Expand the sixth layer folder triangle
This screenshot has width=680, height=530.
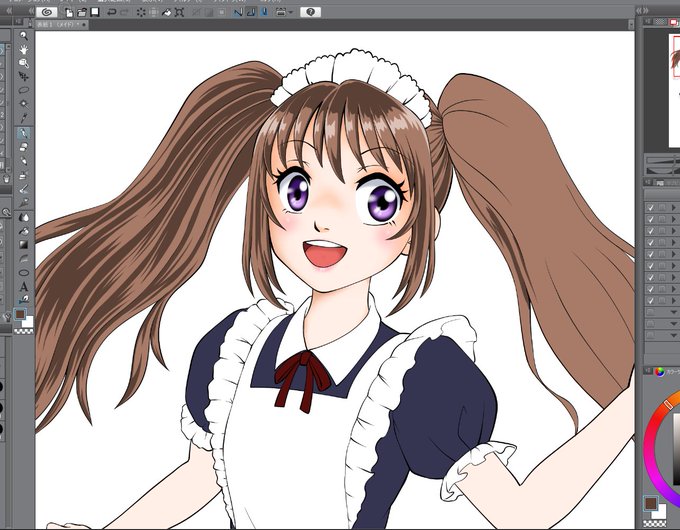coord(673,265)
